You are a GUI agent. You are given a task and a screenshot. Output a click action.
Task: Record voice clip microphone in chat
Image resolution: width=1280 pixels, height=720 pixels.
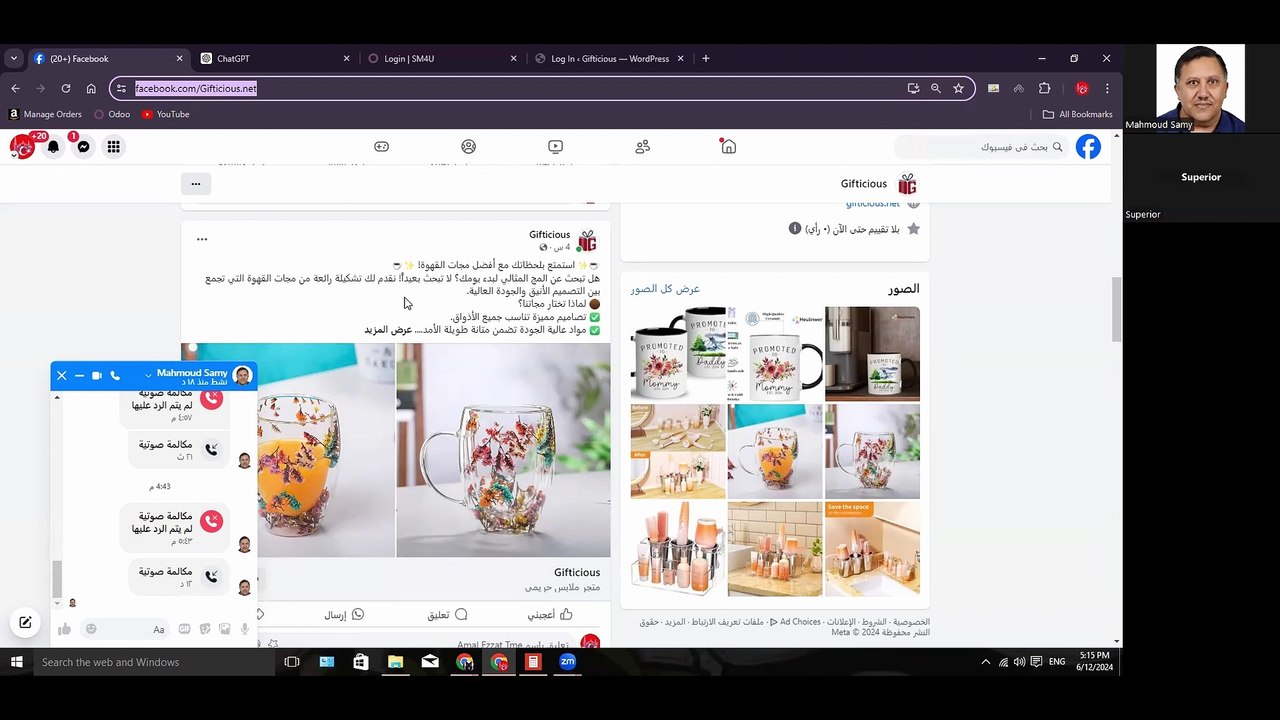point(244,629)
